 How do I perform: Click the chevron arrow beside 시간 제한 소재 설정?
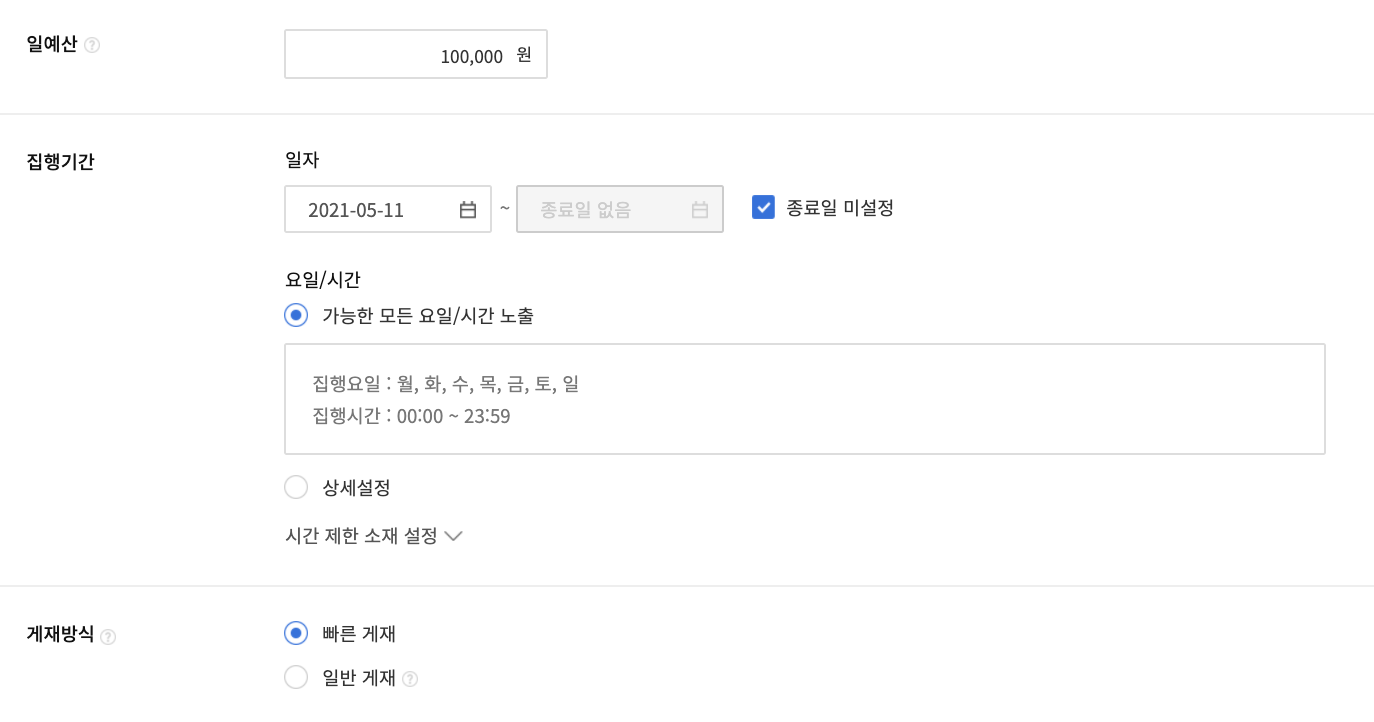(453, 536)
